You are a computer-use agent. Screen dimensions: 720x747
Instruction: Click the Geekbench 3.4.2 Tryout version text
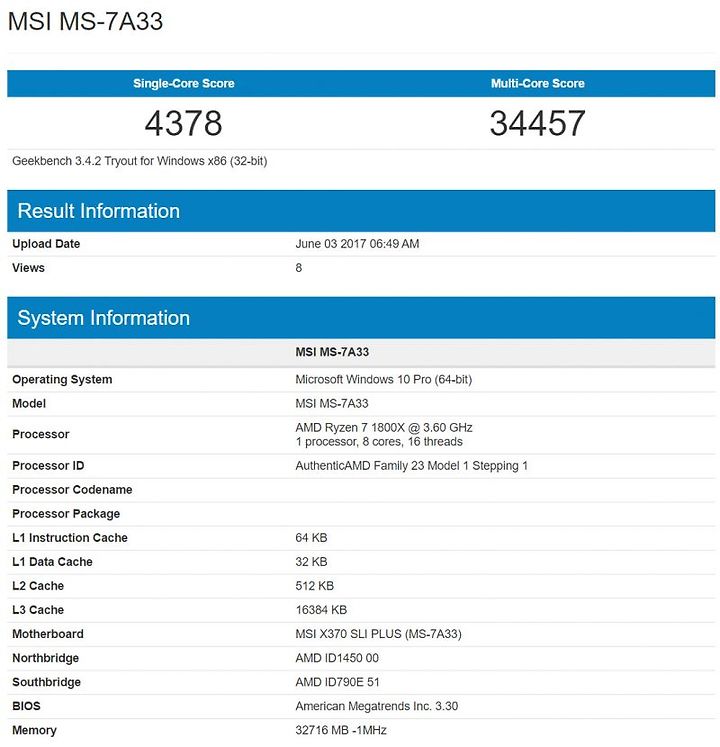click(140, 161)
